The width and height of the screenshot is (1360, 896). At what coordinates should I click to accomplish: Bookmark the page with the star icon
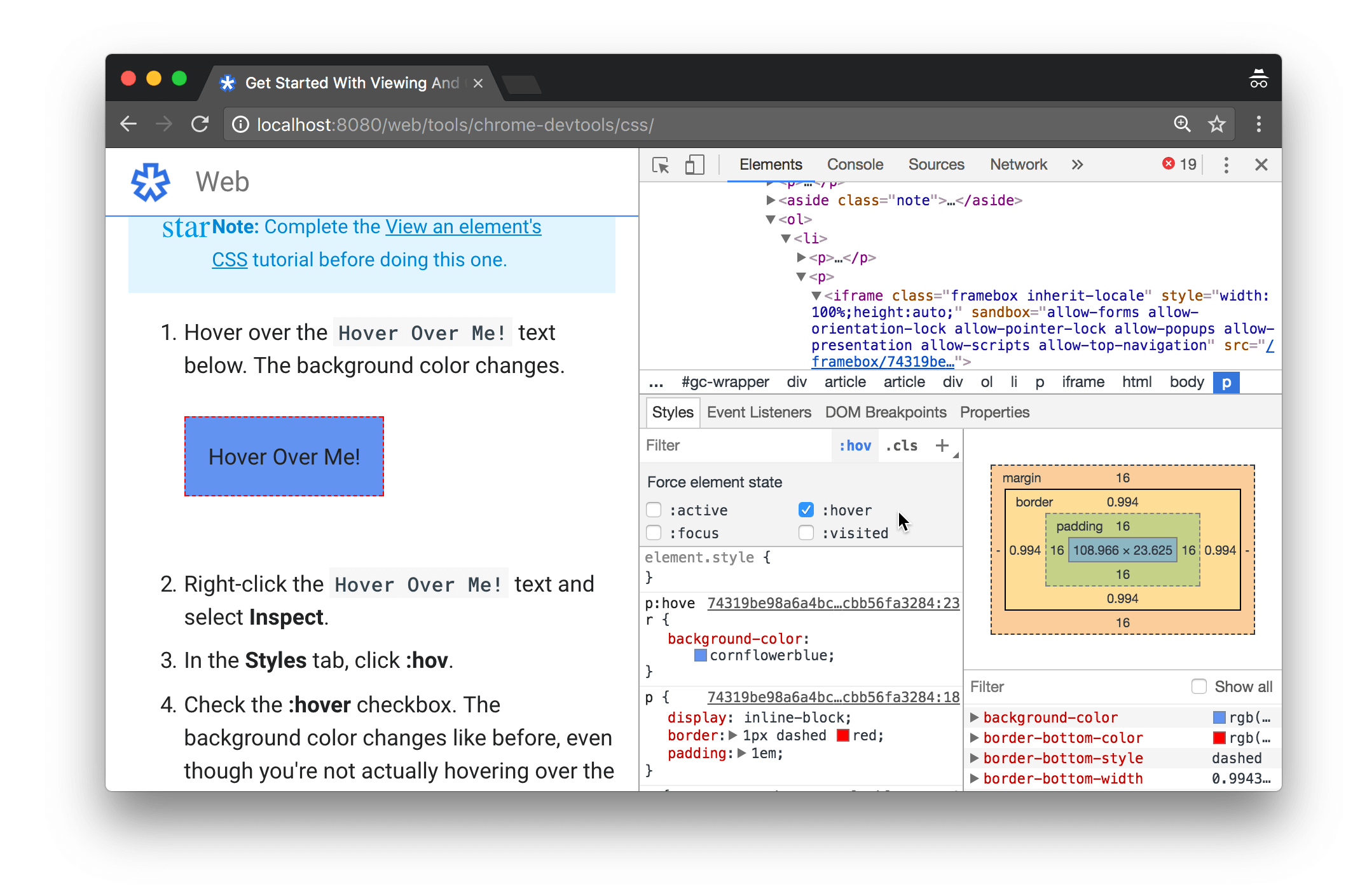(1216, 124)
